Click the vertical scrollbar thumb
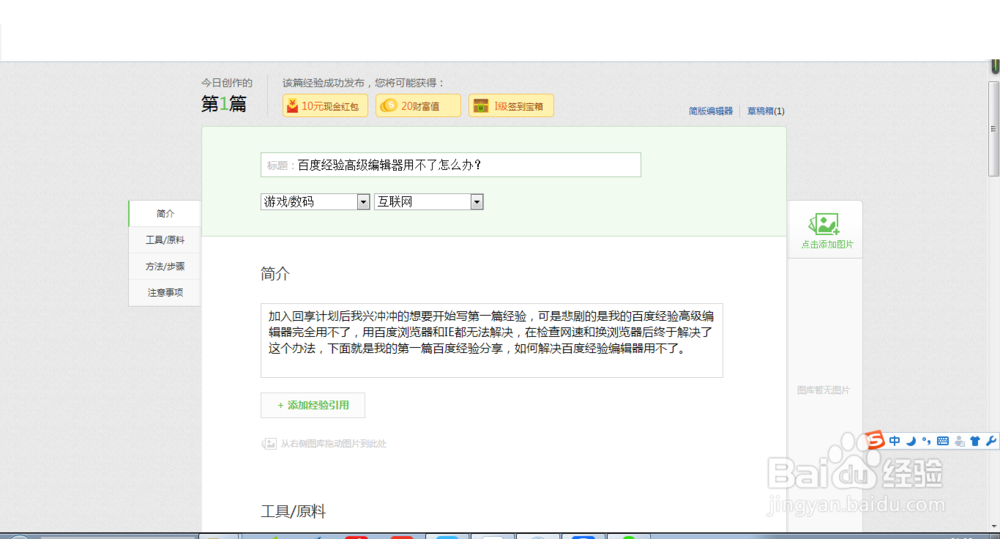 994,128
